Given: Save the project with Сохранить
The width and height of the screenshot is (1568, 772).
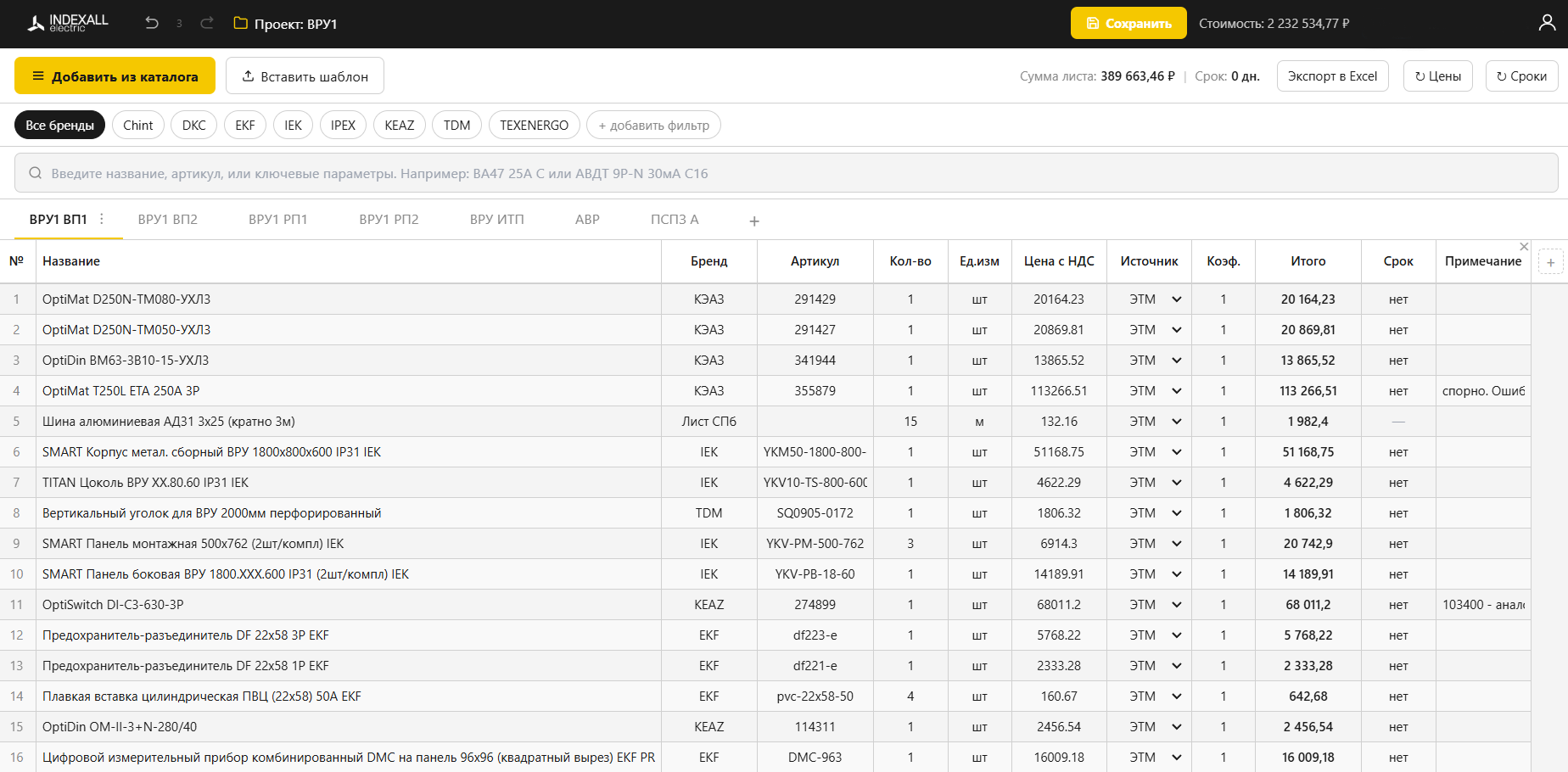Looking at the screenshot, I should 1128,24.
